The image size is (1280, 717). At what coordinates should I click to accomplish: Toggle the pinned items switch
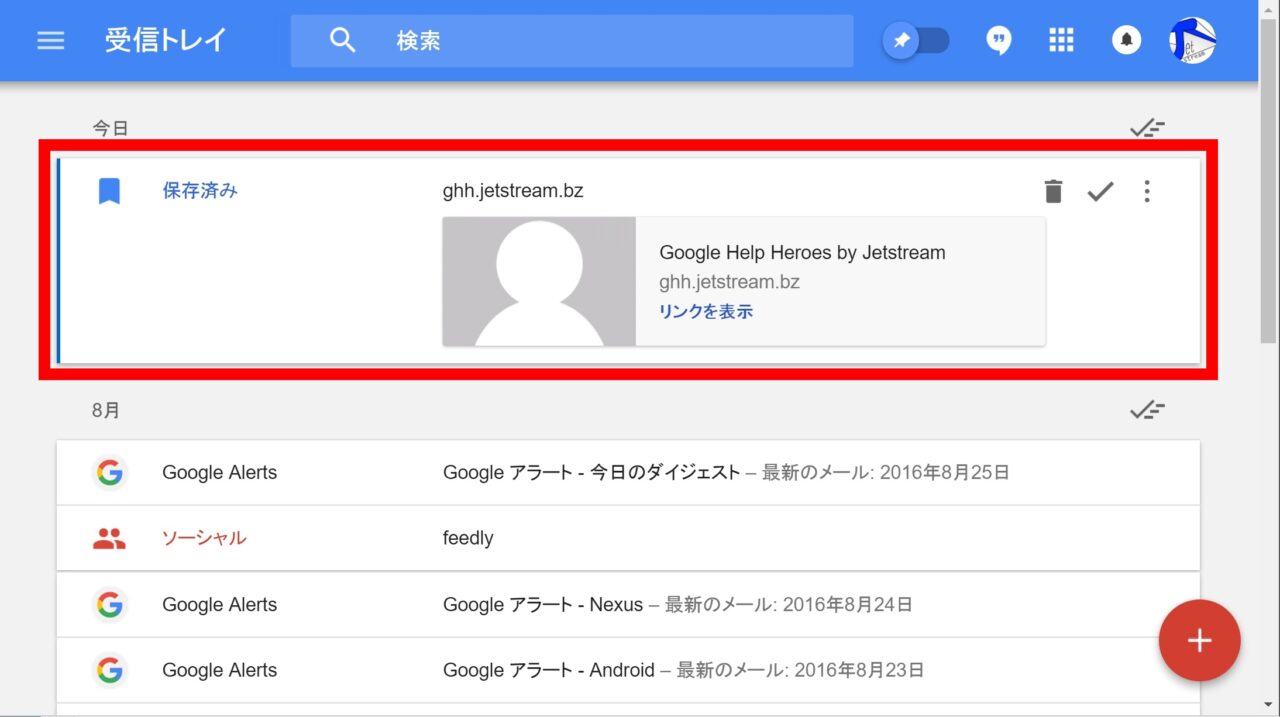916,41
